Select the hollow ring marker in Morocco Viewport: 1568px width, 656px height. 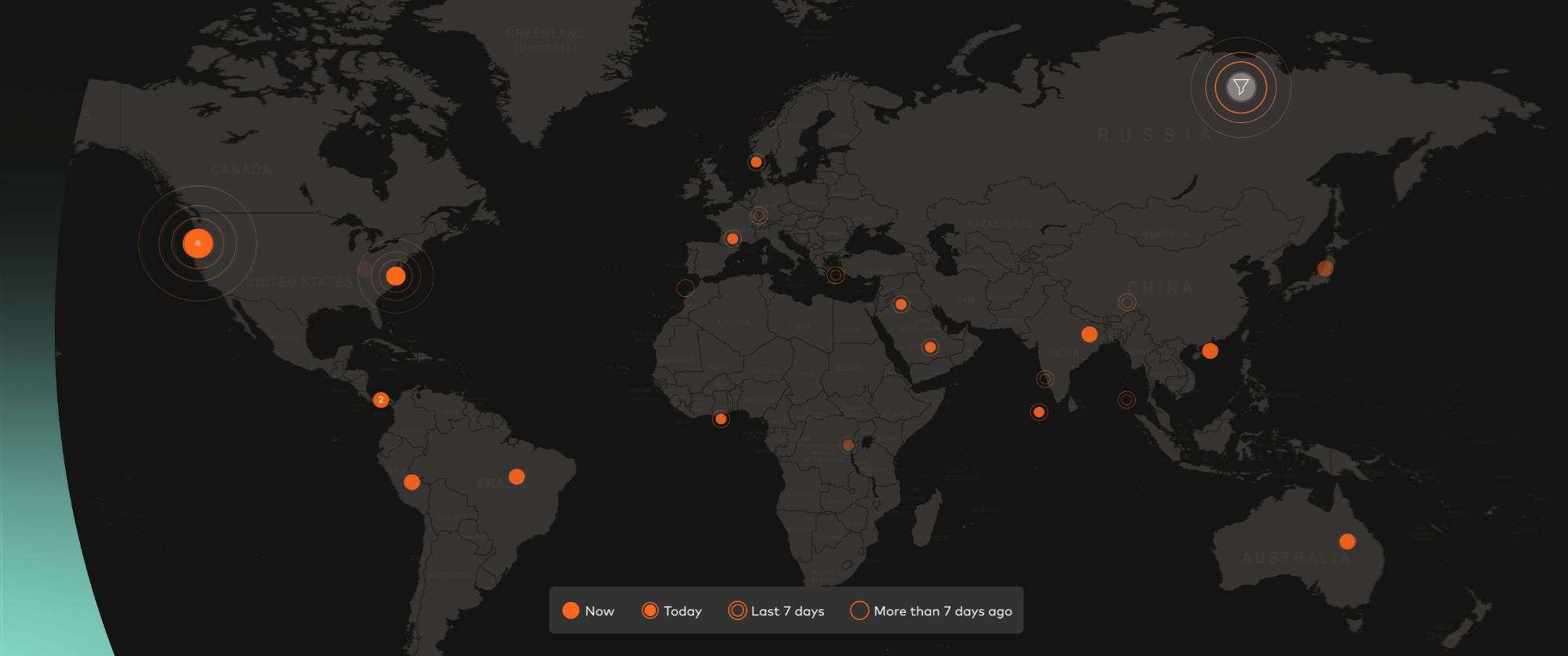coord(685,288)
